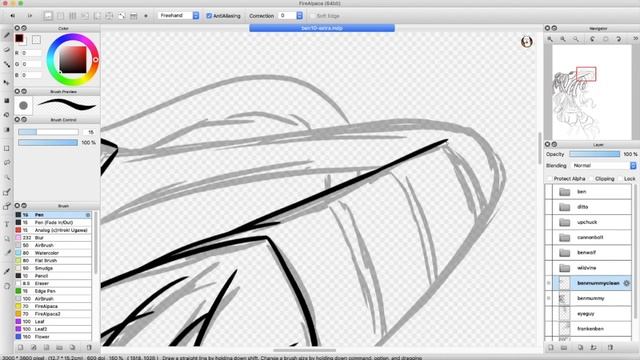Viewport: 640px width, 360px height.
Task: Click the brush size slider
Action: pos(48,132)
